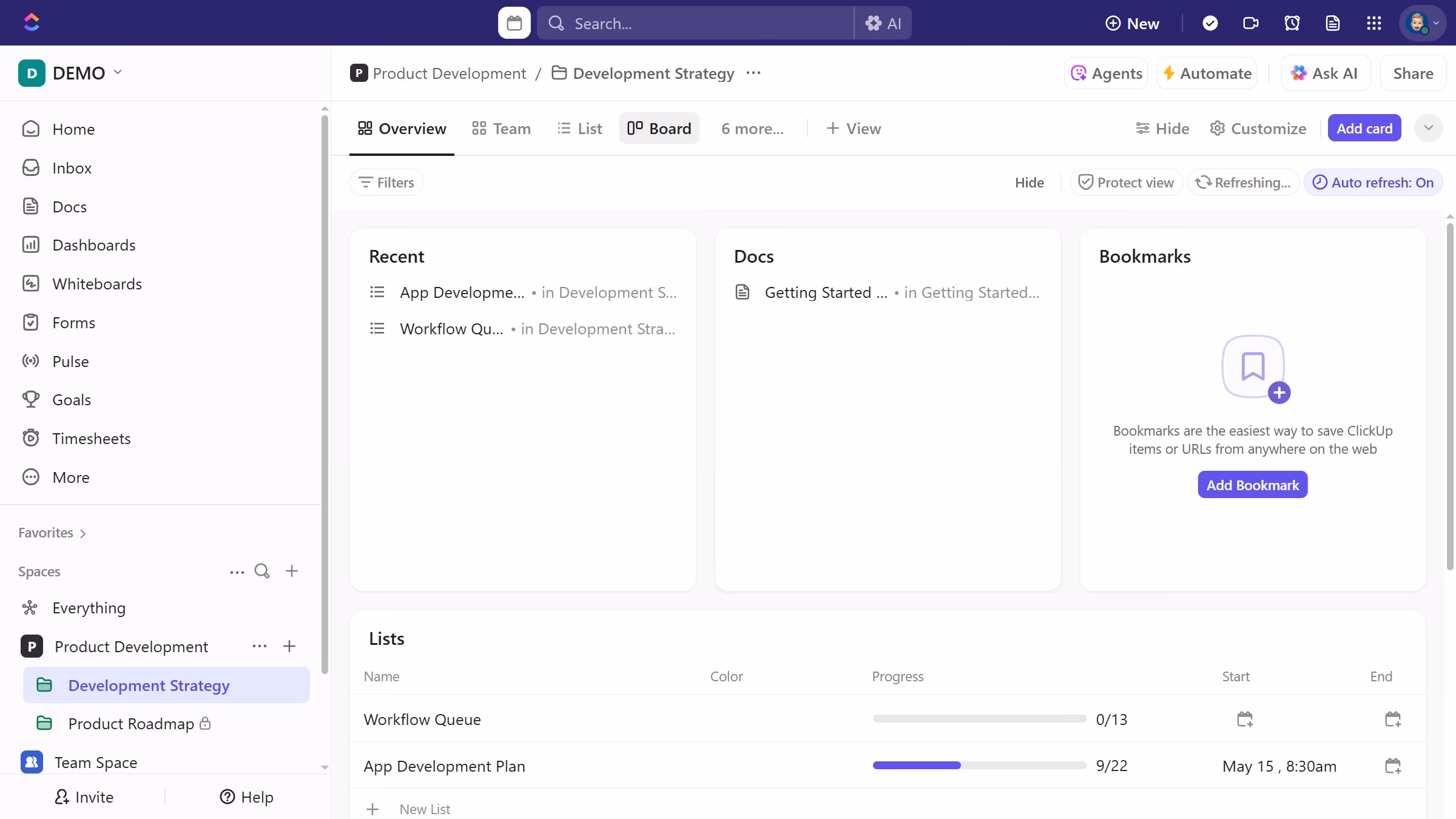Switch to the Overview tab
The height and width of the screenshot is (819, 1456).
pyautogui.click(x=402, y=129)
